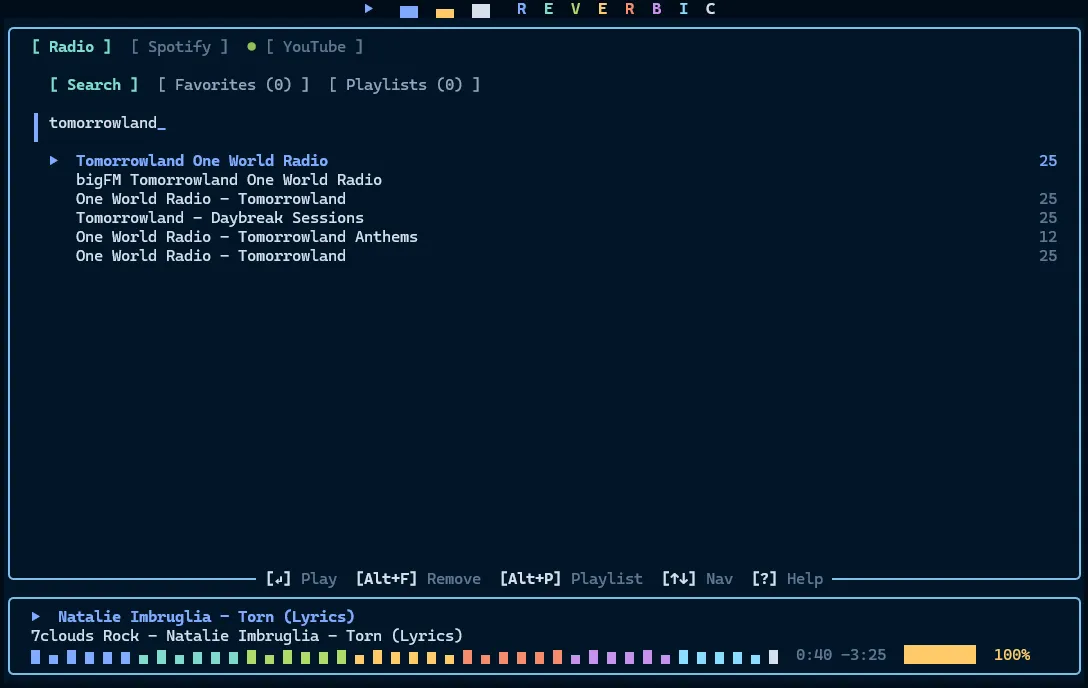Click the play triangle icon in the top bar
1088x688 pixels.
point(368,8)
